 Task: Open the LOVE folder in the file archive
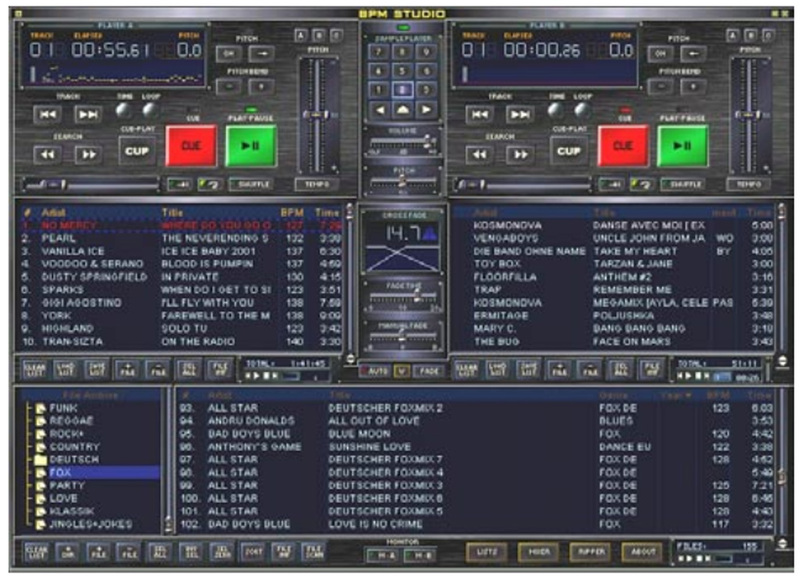[63, 498]
